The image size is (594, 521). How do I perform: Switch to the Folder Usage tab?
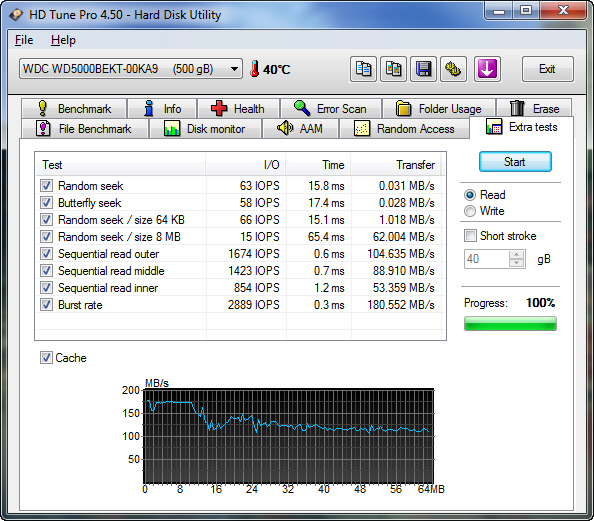(439, 109)
